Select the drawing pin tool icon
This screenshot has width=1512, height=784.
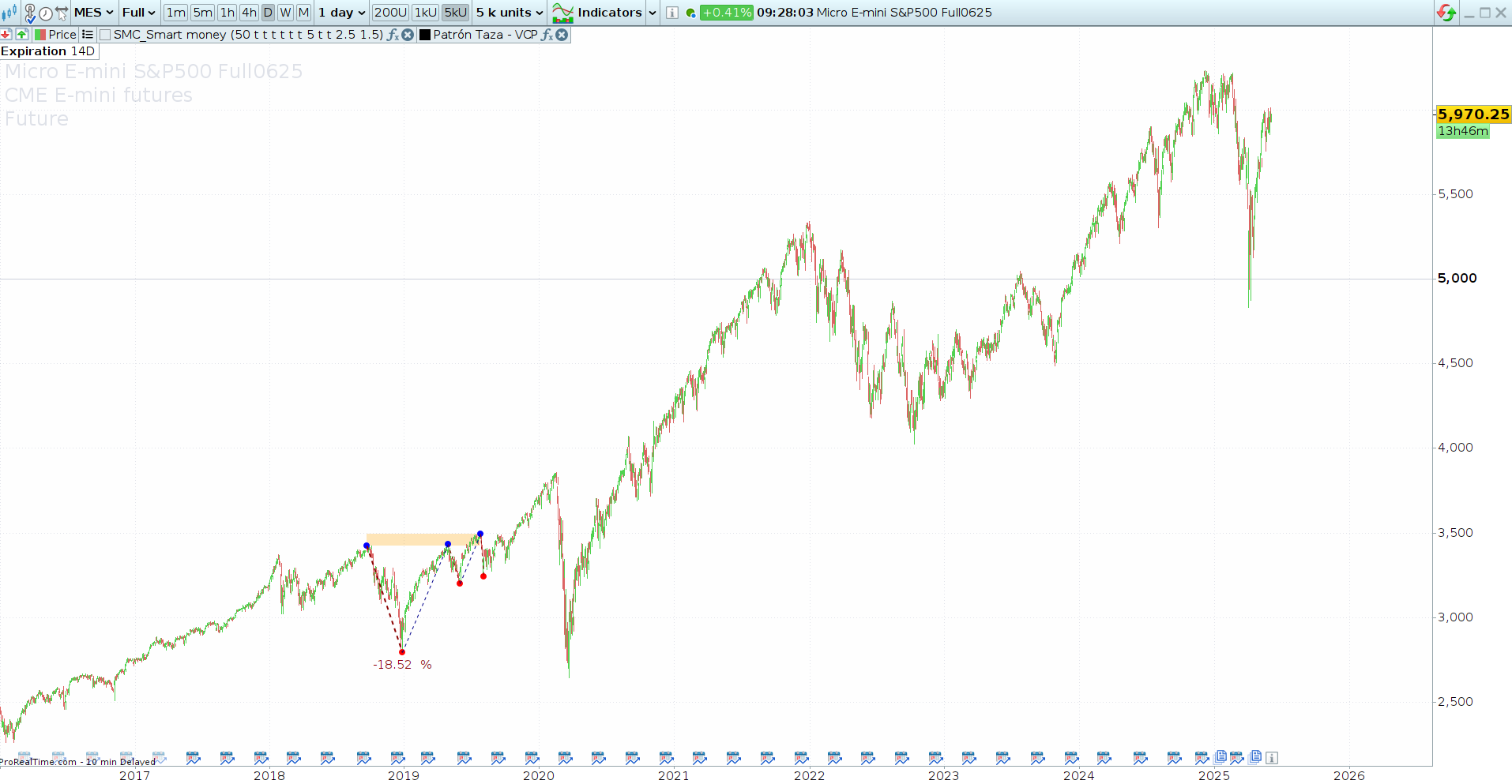(x=30, y=13)
